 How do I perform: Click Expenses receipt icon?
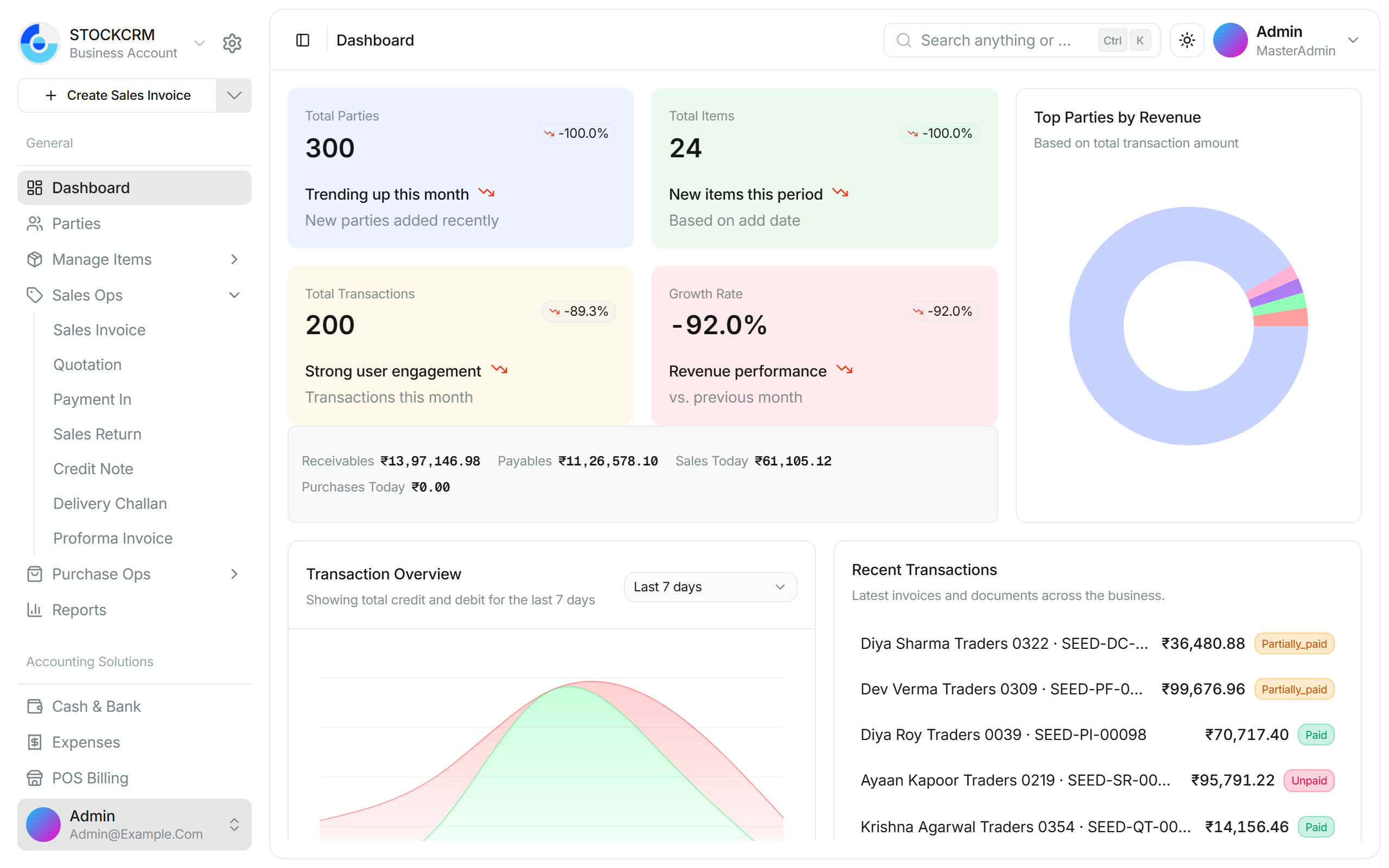(35, 742)
